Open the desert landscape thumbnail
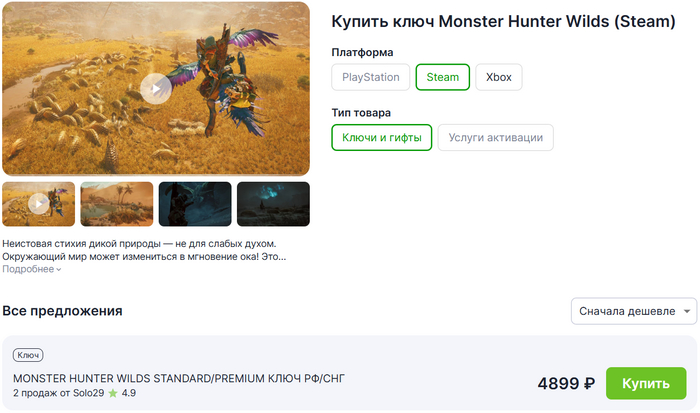700x413 pixels. coord(116,203)
